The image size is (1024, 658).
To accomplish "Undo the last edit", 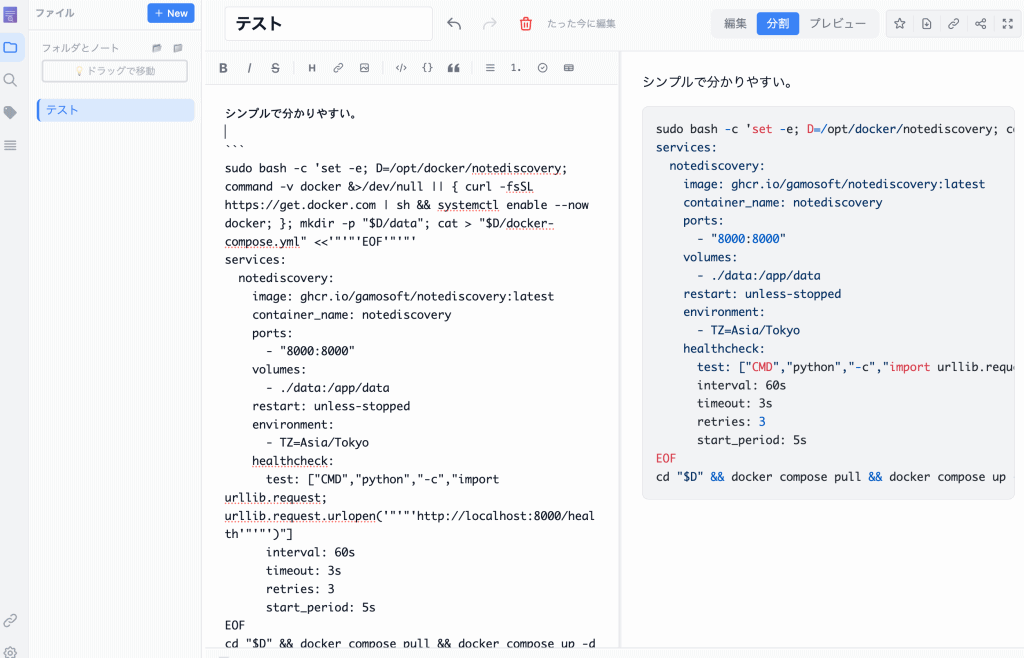I will [454, 24].
